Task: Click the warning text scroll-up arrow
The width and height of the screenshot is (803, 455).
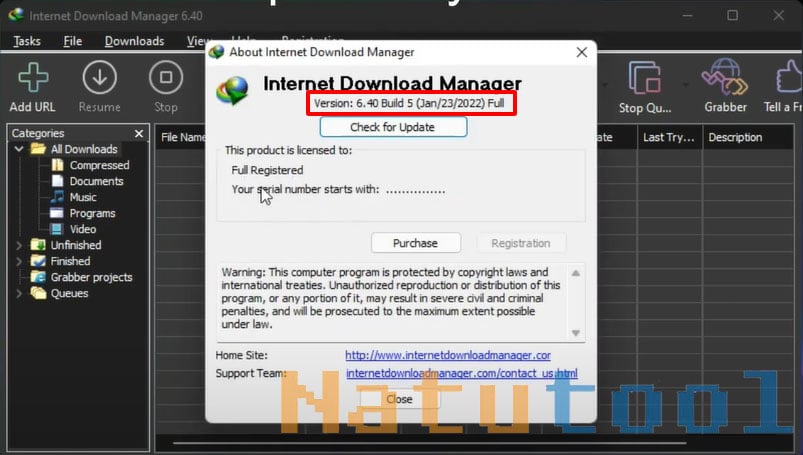Action: [x=576, y=273]
